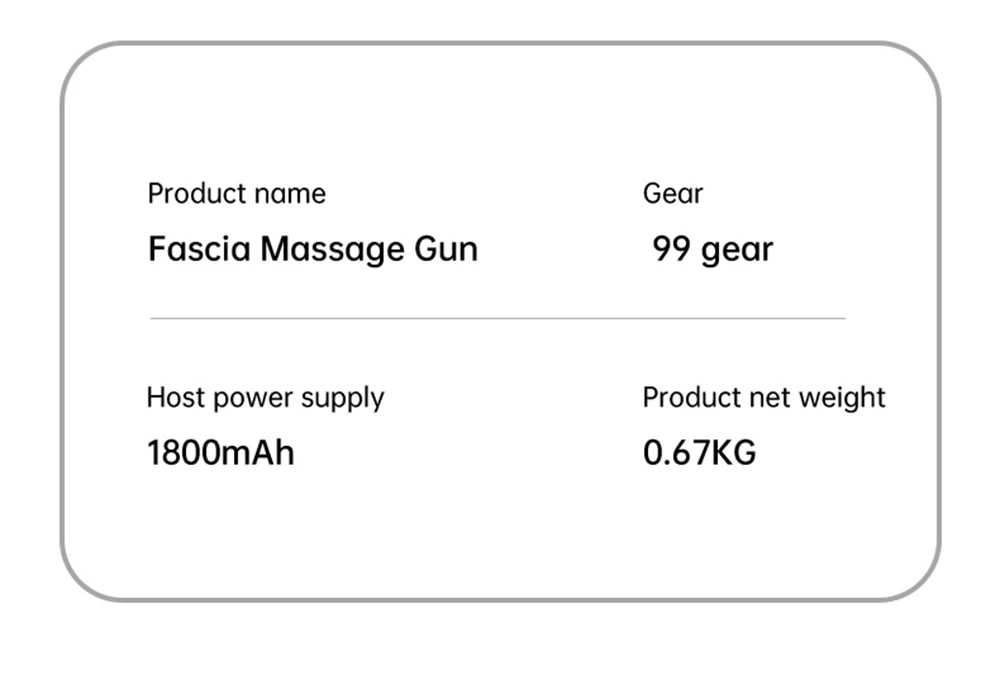Click the word "power" in supply label
The width and height of the screenshot is (1000, 694).
(253, 399)
